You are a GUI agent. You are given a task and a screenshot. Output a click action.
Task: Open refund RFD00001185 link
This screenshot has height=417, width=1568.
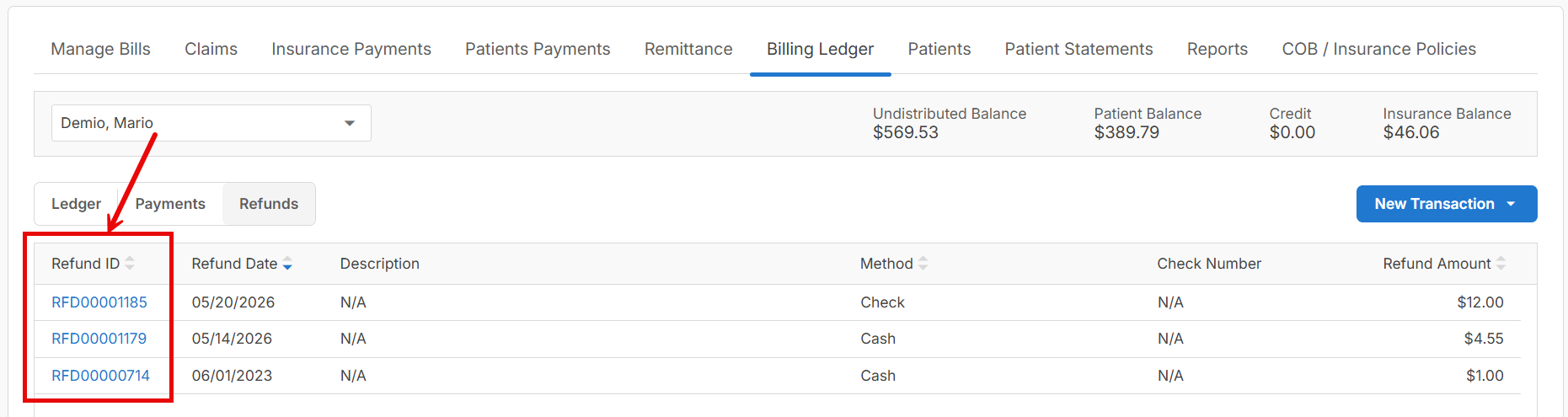click(x=99, y=302)
